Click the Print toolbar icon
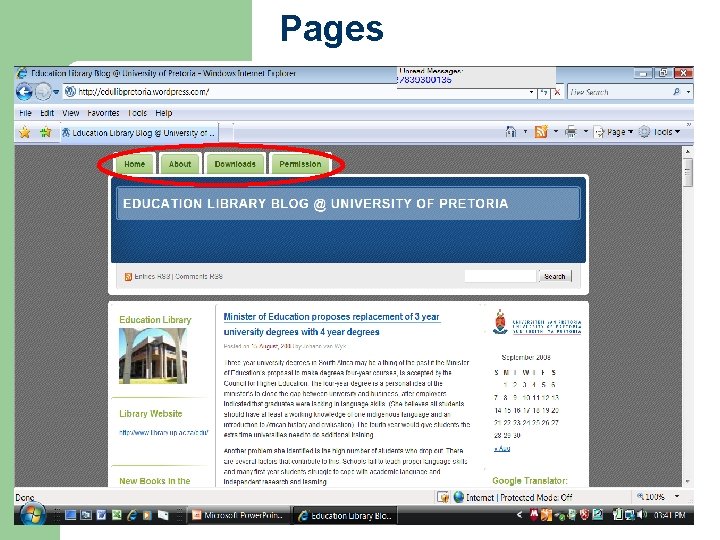Viewport: 720px width, 540px height. (x=571, y=132)
